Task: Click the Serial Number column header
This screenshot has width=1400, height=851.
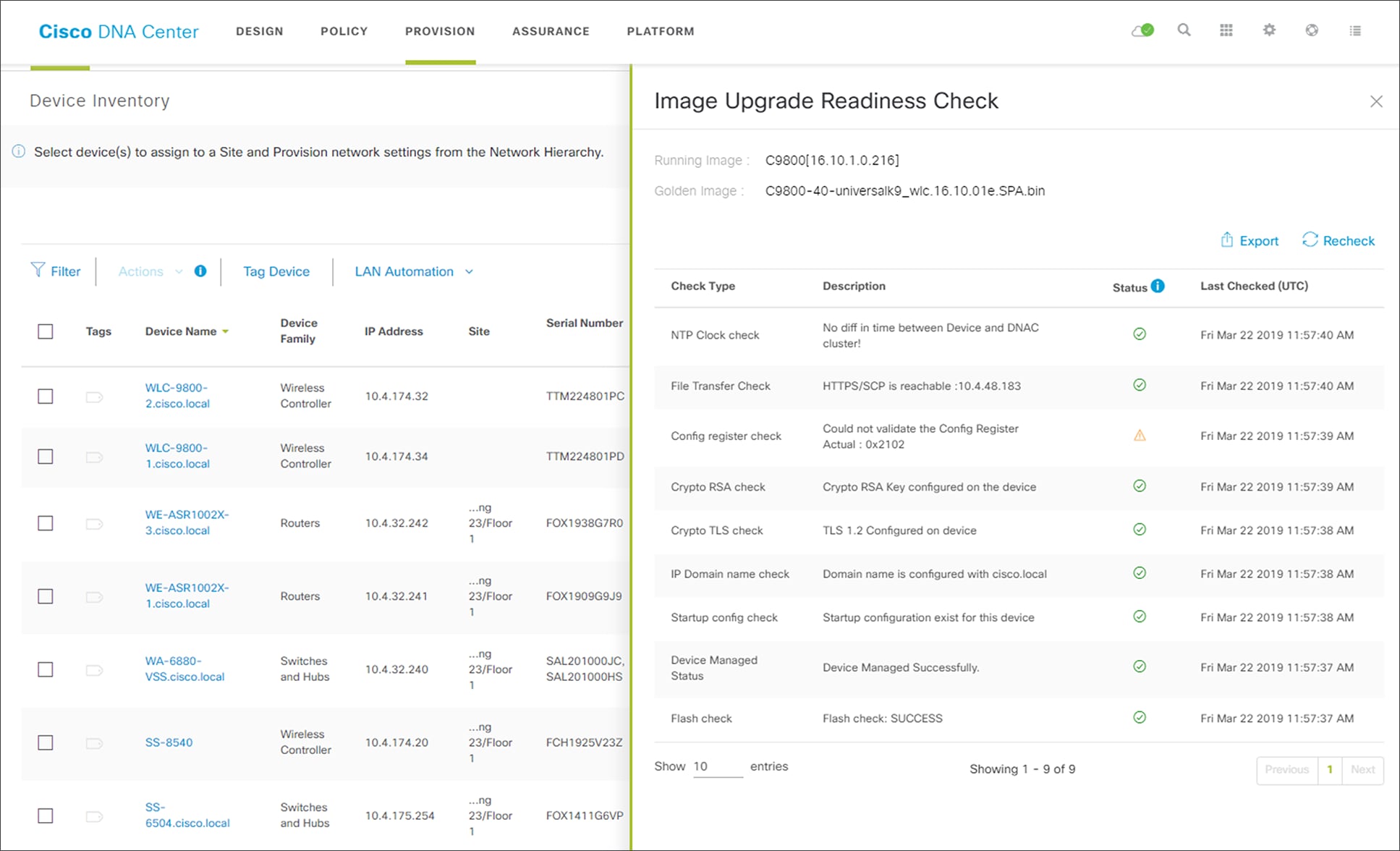Action: (585, 323)
